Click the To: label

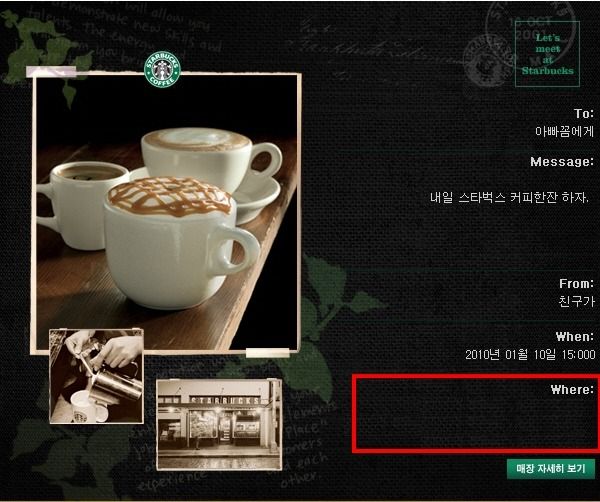tap(584, 113)
